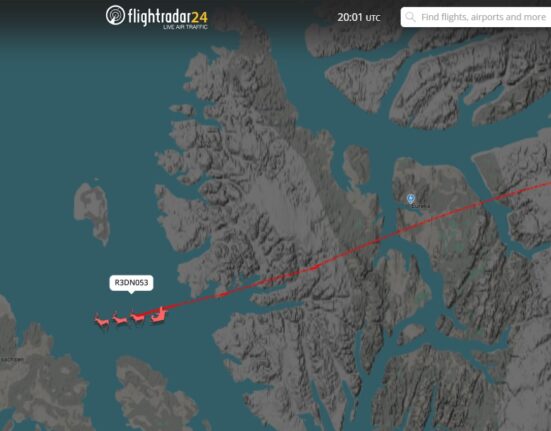Select the middle reindeer icon
551x431 pixels.
(120, 319)
